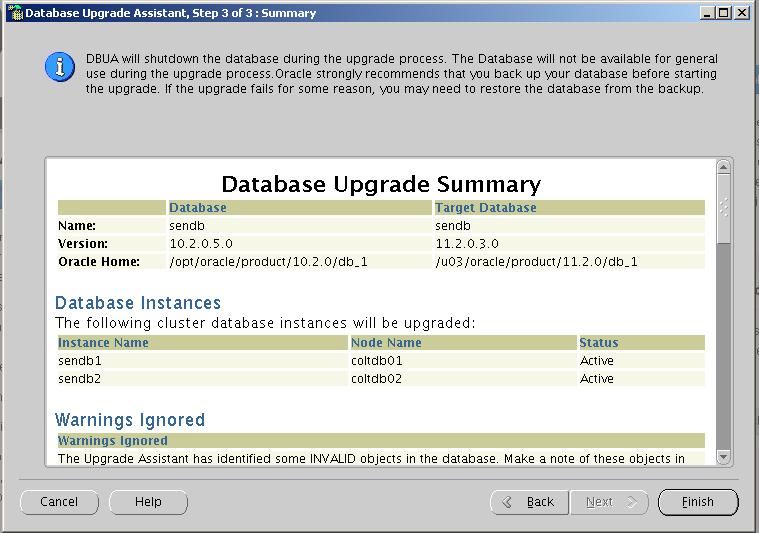Click source database name 'sendb' under Database
This screenshot has height=533, width=759.
click(187, 226)
